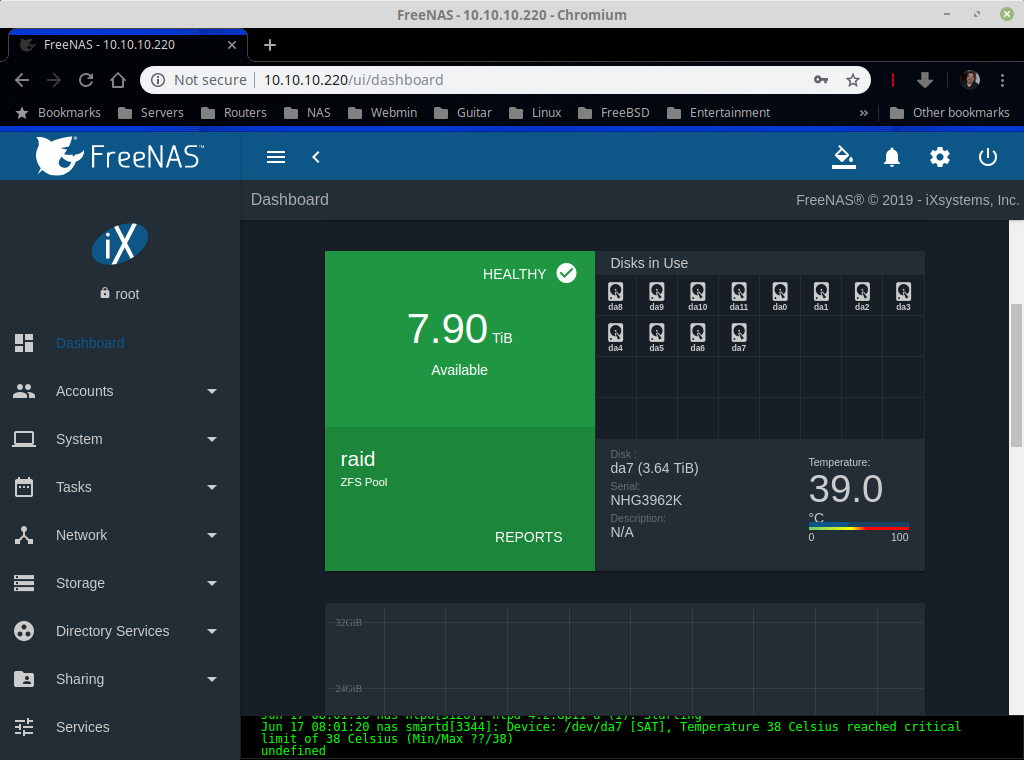Select disk da7 icon
1024x760 pixels.
[739, 337]
